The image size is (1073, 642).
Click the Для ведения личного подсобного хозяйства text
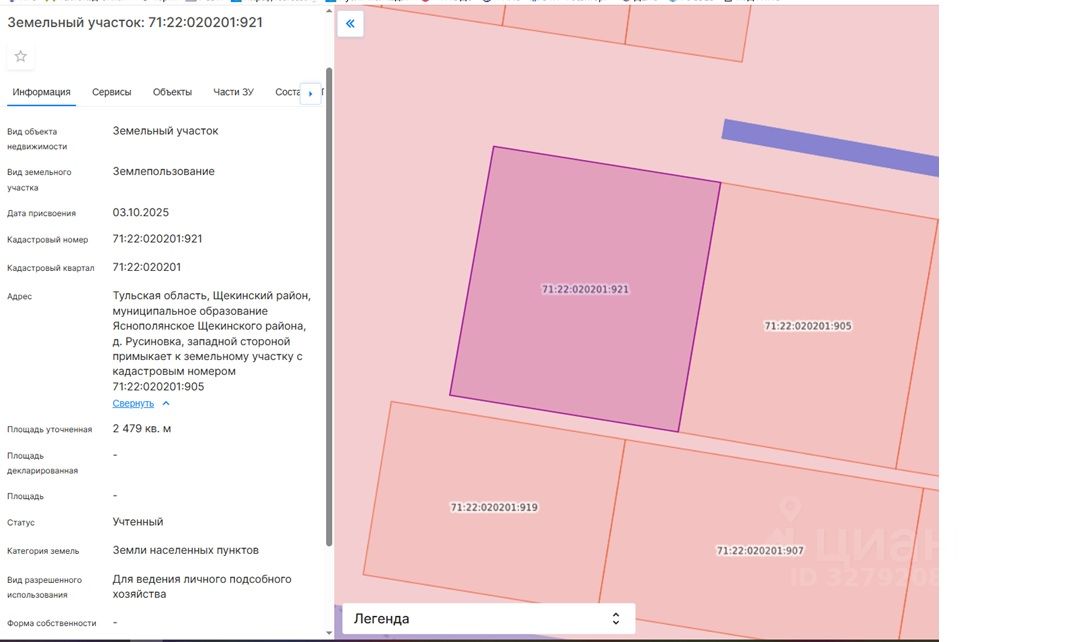click(202, 587)
